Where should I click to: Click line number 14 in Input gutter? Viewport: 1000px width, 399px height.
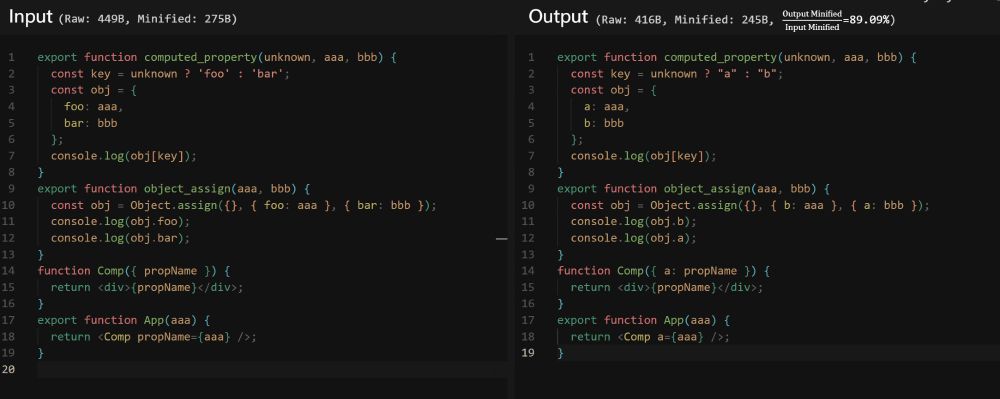pos(9,271)
